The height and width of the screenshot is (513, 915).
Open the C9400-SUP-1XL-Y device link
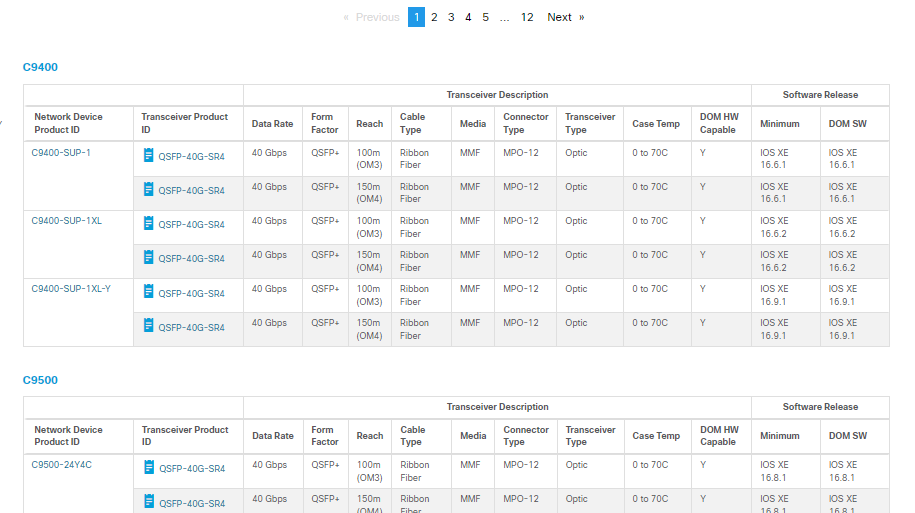click(x=71, y=289)
